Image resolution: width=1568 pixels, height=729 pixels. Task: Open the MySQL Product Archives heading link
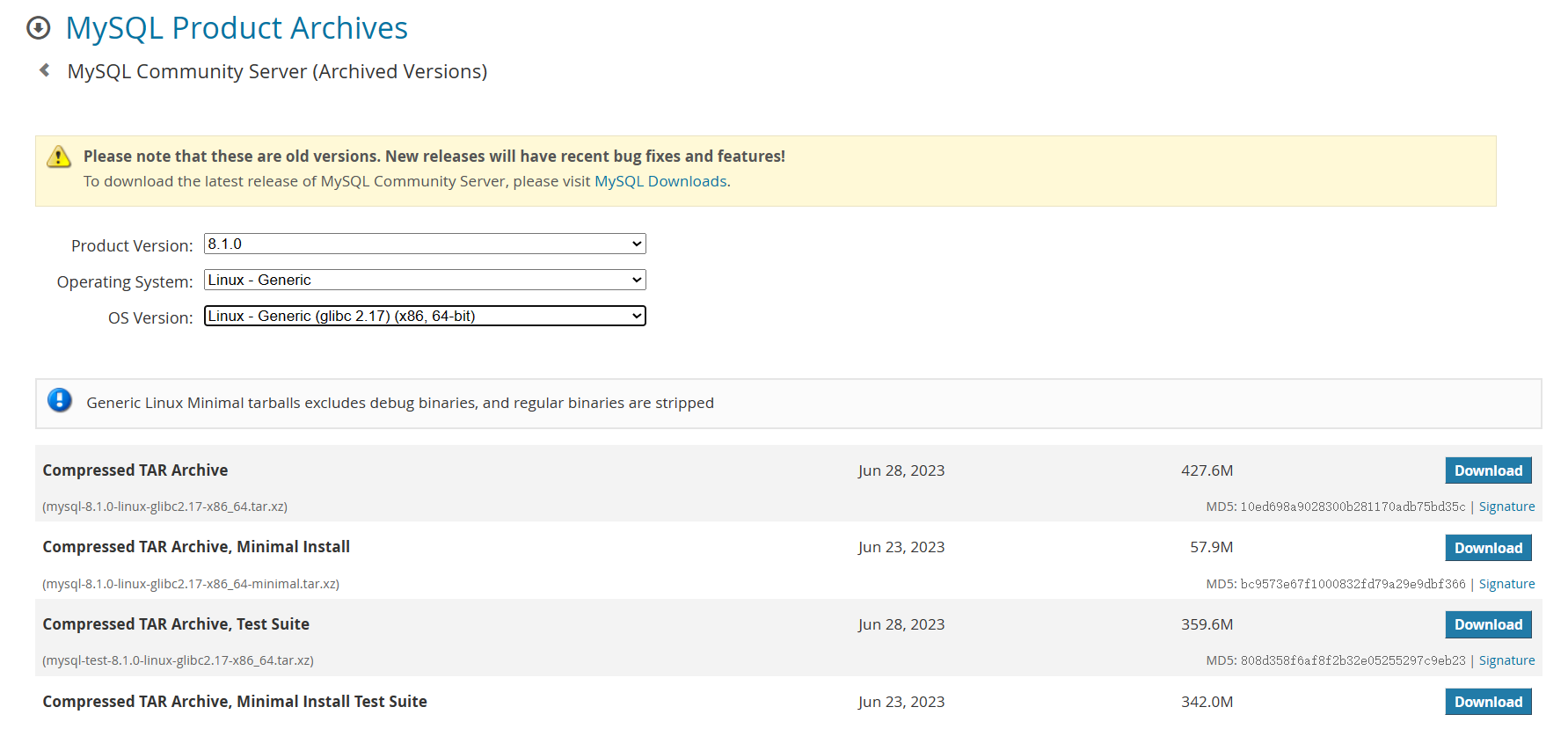tap(237, 28)
